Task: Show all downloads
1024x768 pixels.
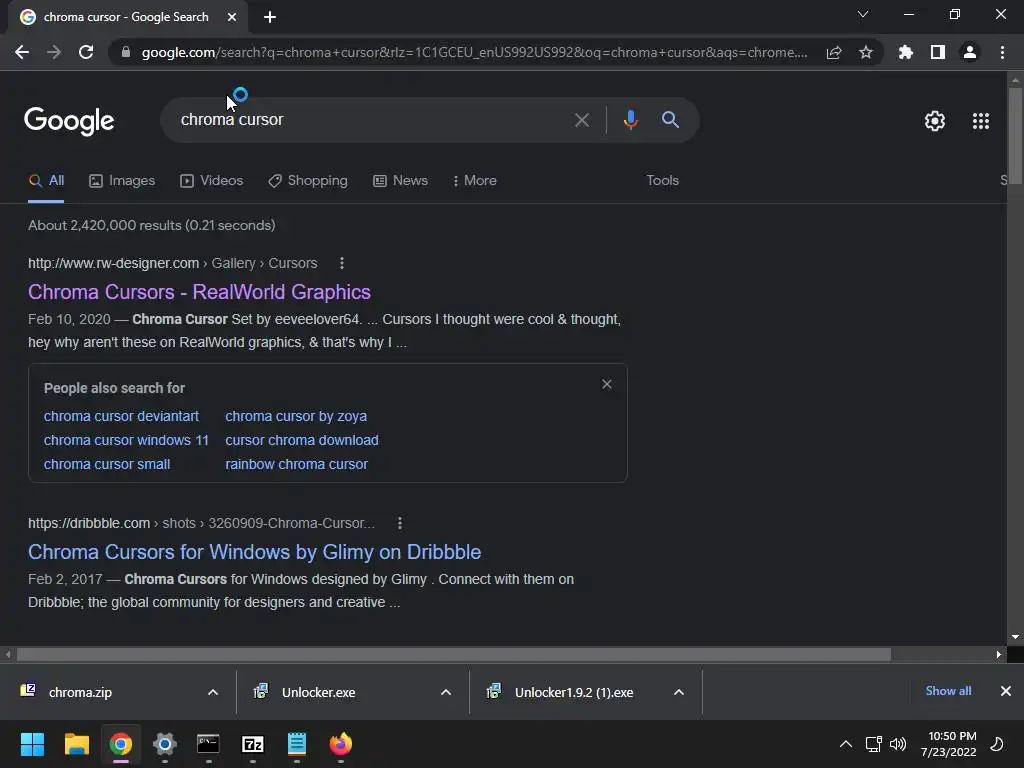Action: point(948,691)
